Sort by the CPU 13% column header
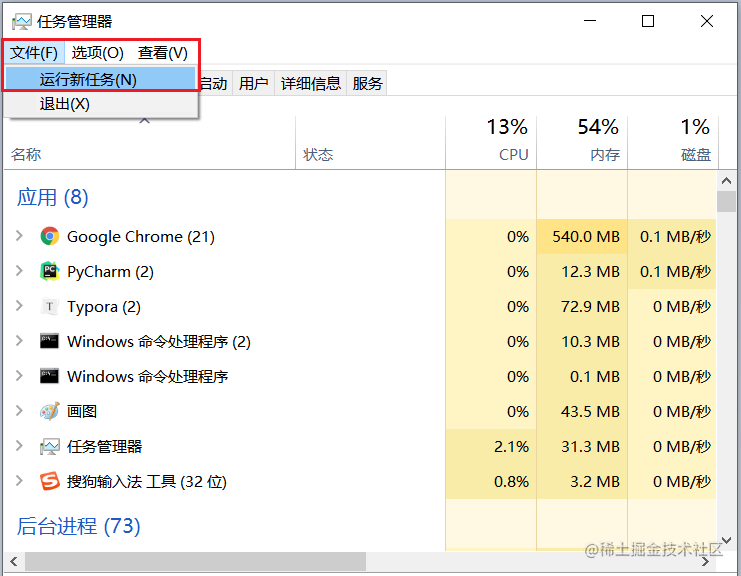 (x=491, y=143)
